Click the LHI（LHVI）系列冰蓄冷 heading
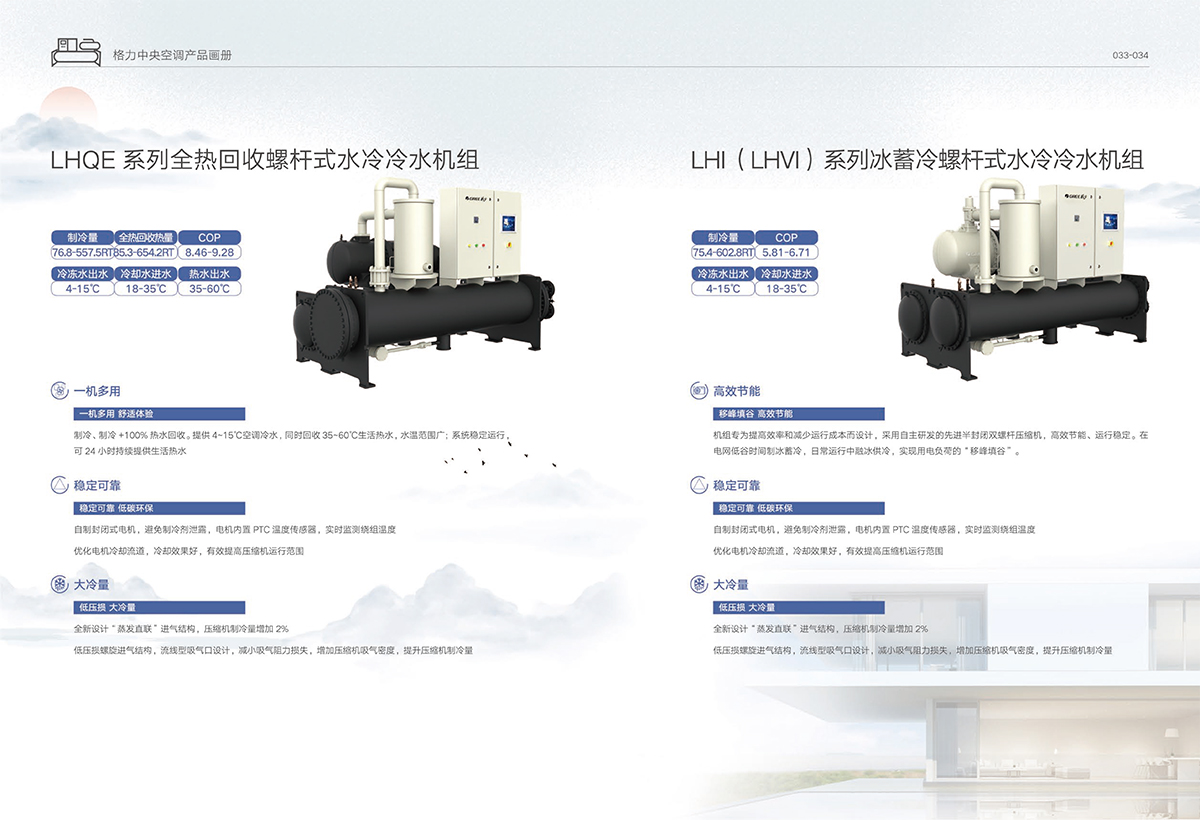The width and height of the screenshot is (1200, 820). (x=916, y=160)
